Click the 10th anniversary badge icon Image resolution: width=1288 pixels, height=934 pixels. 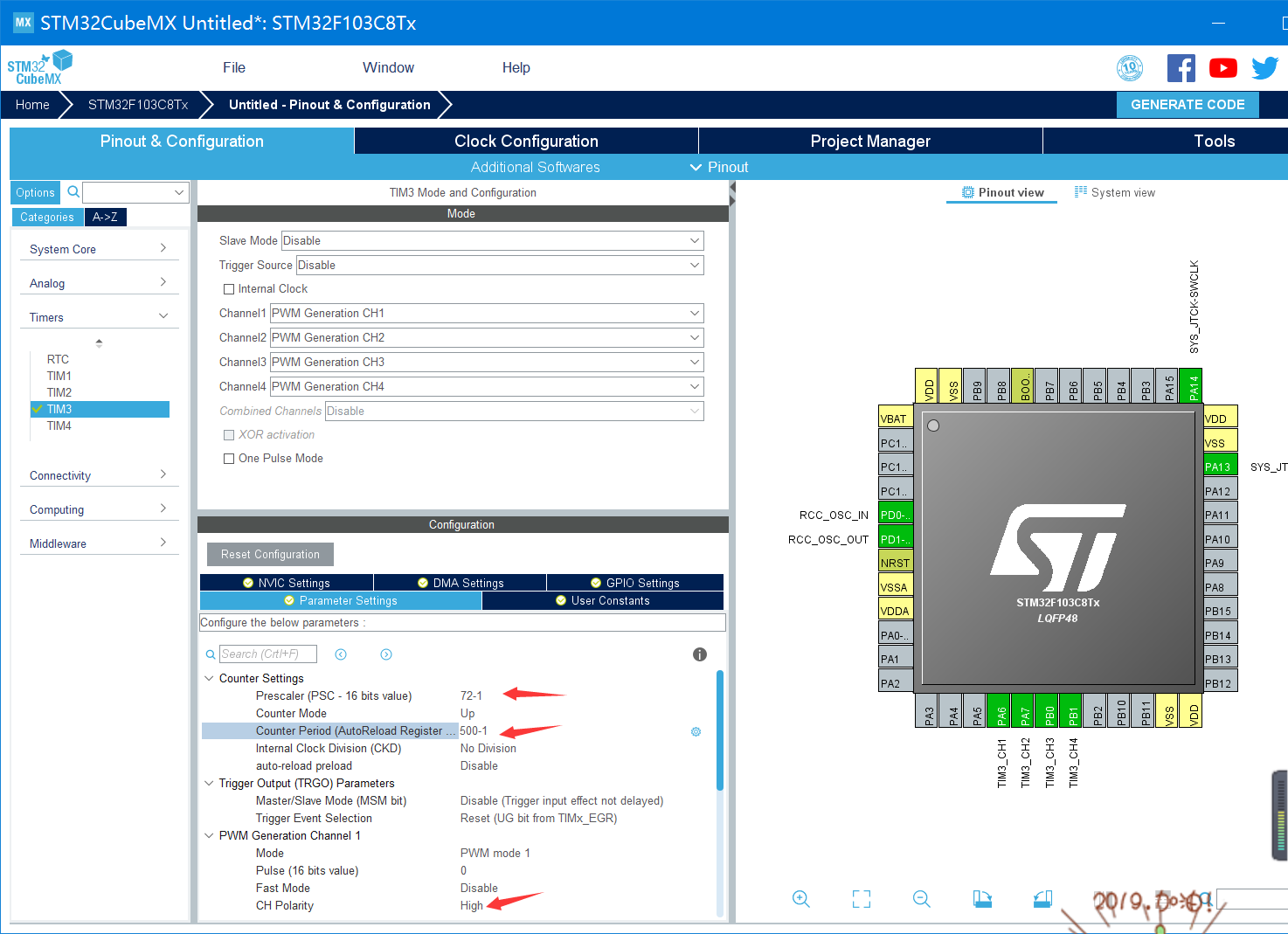click(1130, 68)
